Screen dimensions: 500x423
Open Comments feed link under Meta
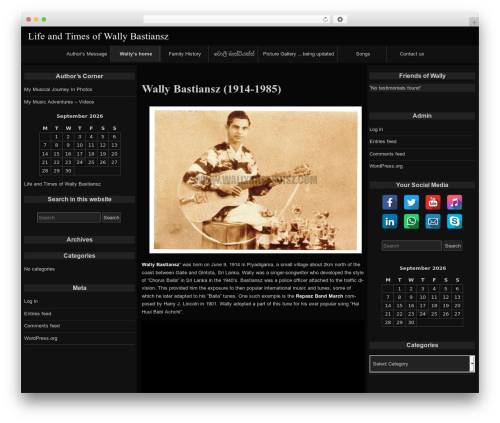(x=42, y=326)
